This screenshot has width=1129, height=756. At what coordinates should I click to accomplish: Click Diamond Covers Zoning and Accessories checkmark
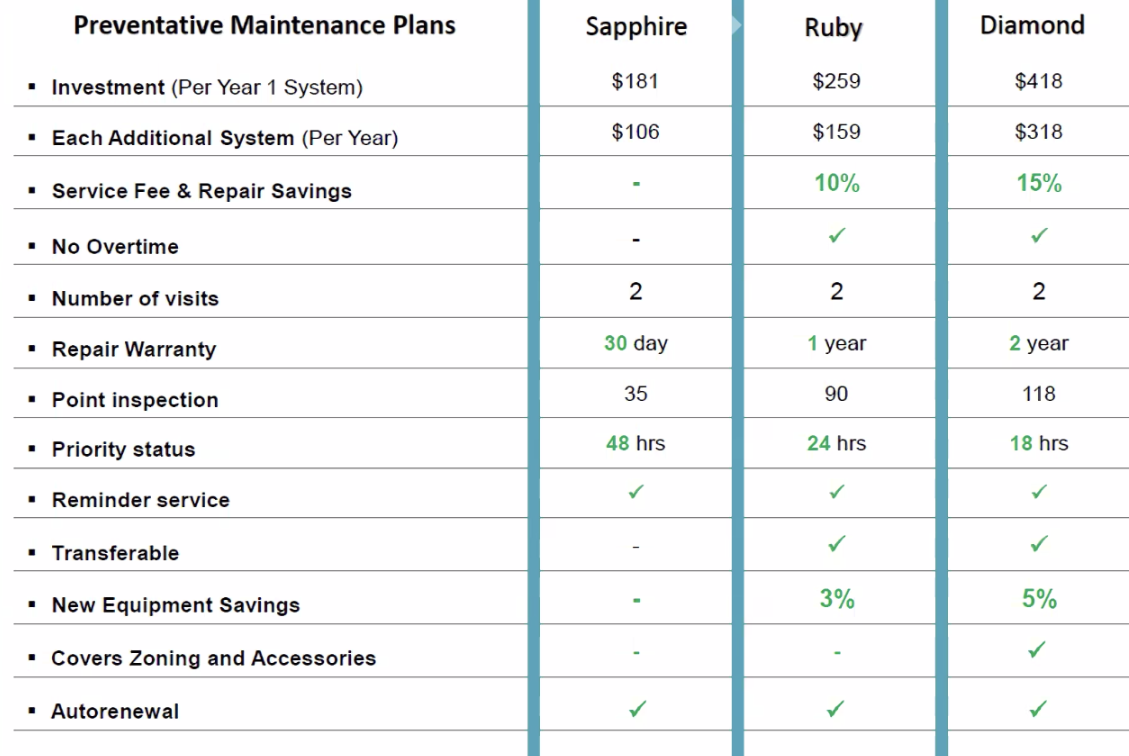[1037, 649]
